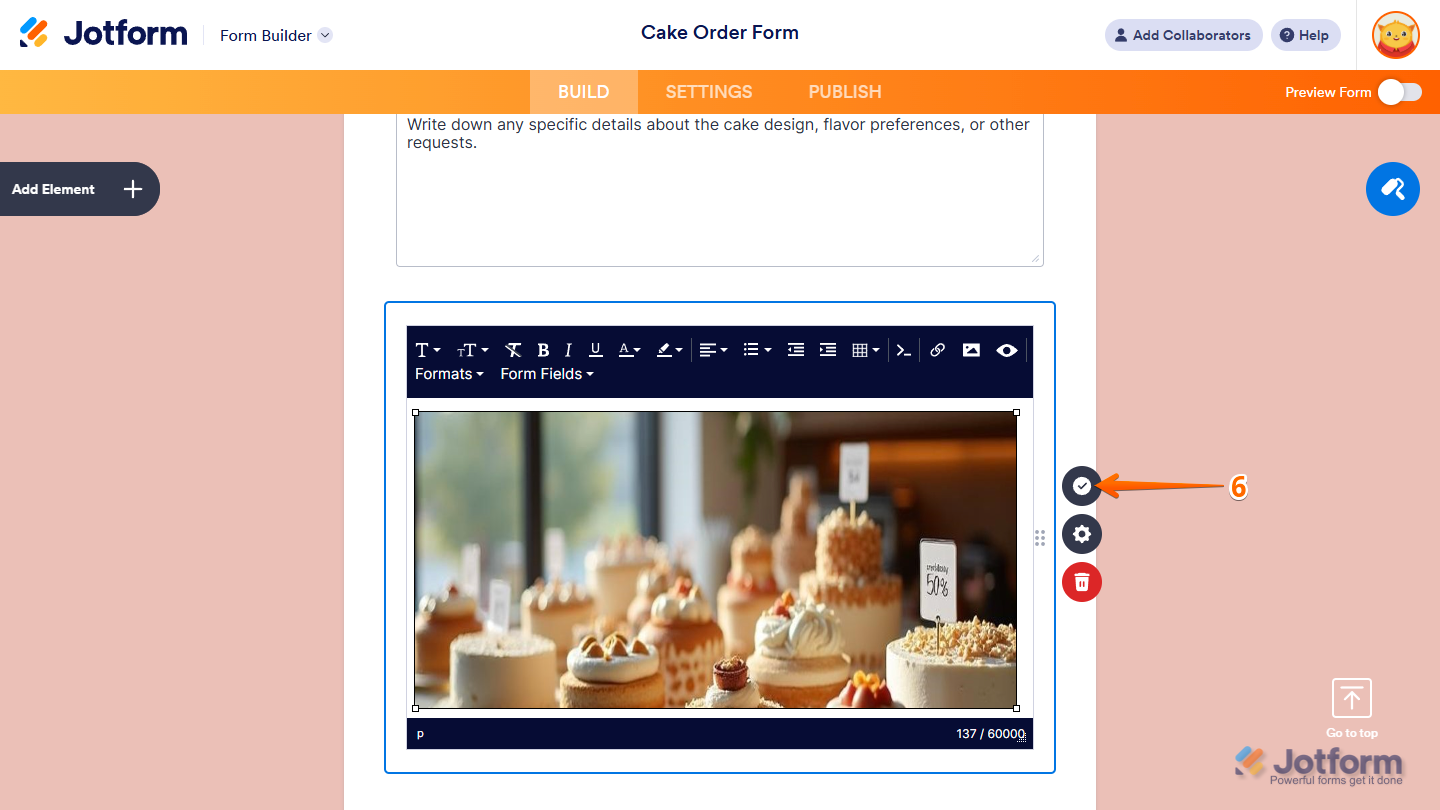Increase indent of the paragraph
The image size is (1440, 810).
827,349
